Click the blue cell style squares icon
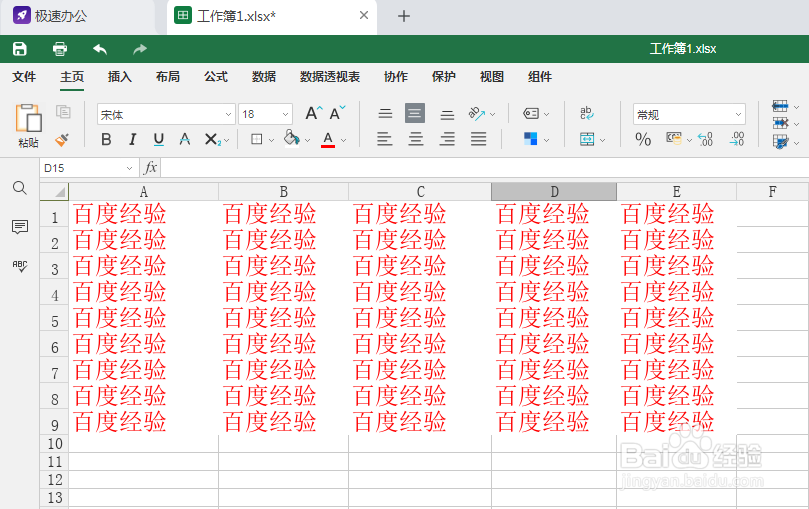 [530, 139]
